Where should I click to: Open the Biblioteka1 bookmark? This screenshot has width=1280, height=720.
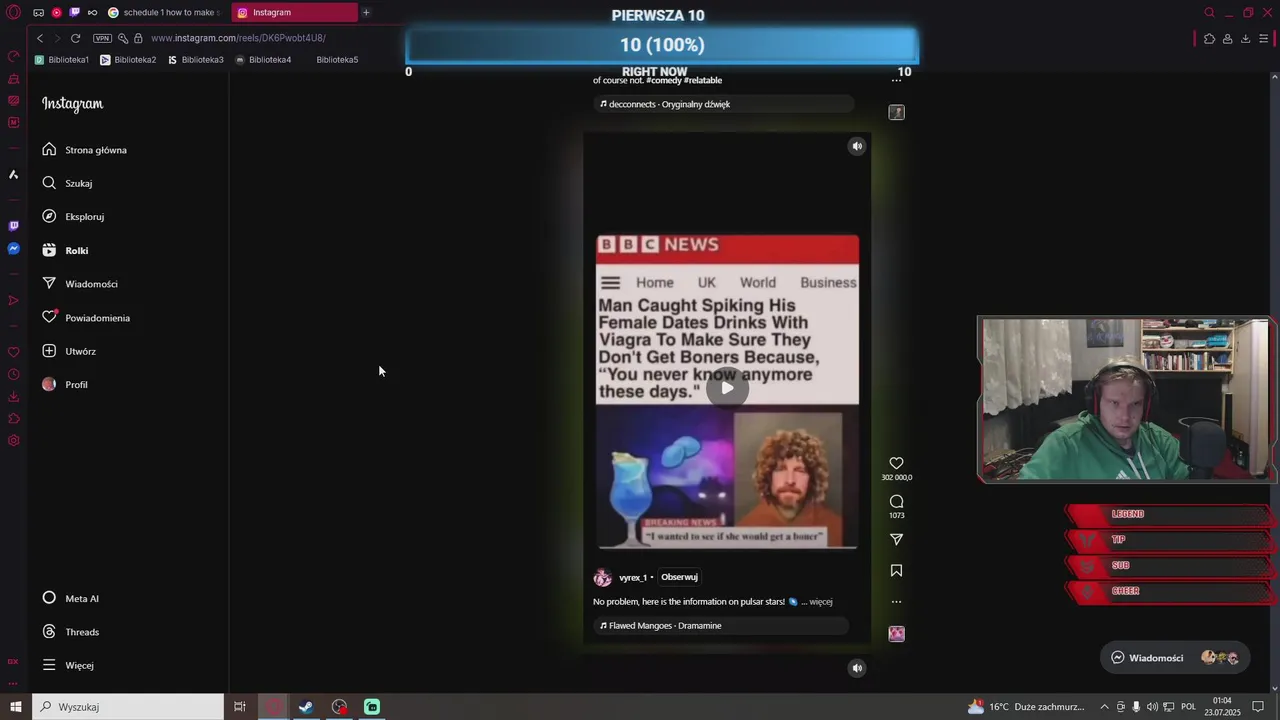(x=61, y=60)
